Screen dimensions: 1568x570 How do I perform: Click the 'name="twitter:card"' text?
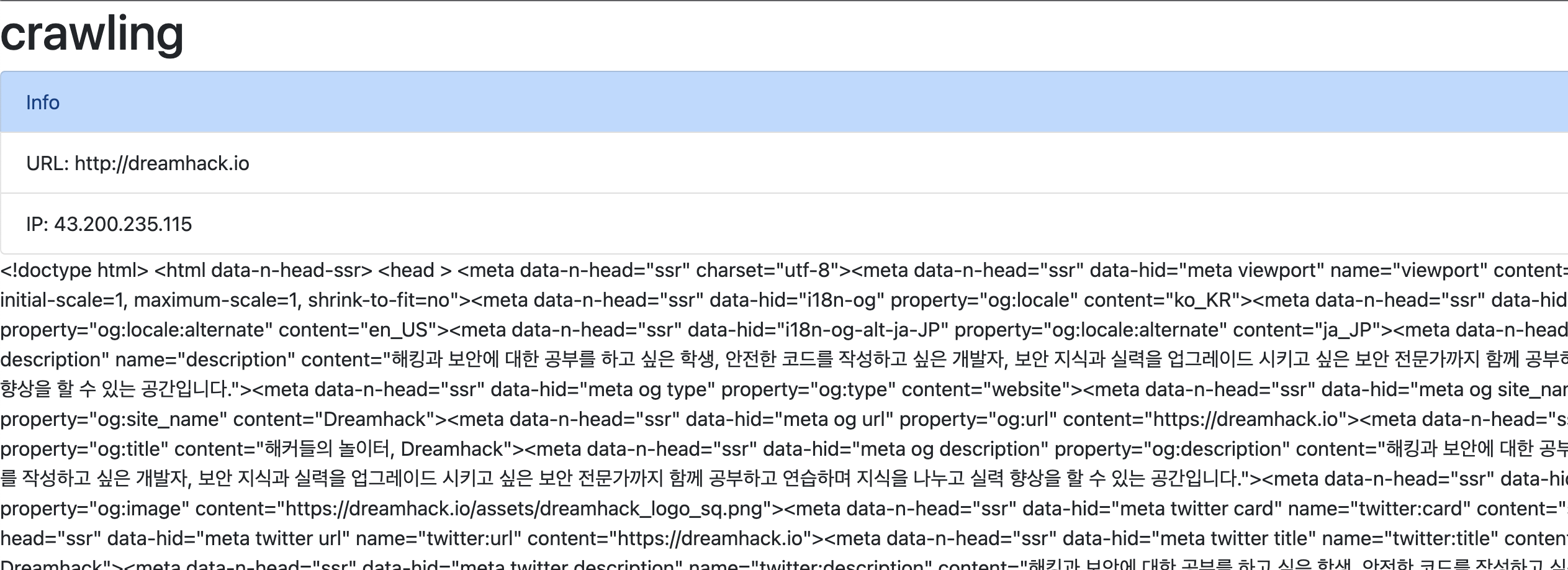coord(1379,509)
